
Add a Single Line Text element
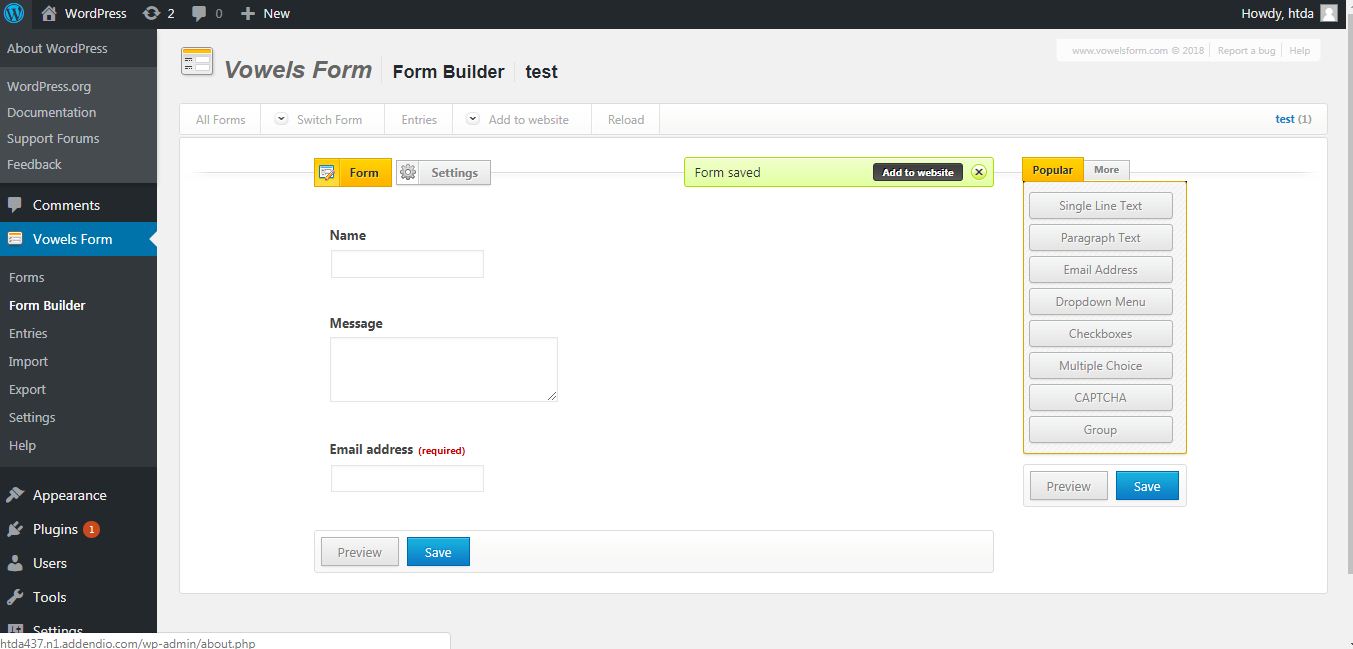(x=1100, y=206)
